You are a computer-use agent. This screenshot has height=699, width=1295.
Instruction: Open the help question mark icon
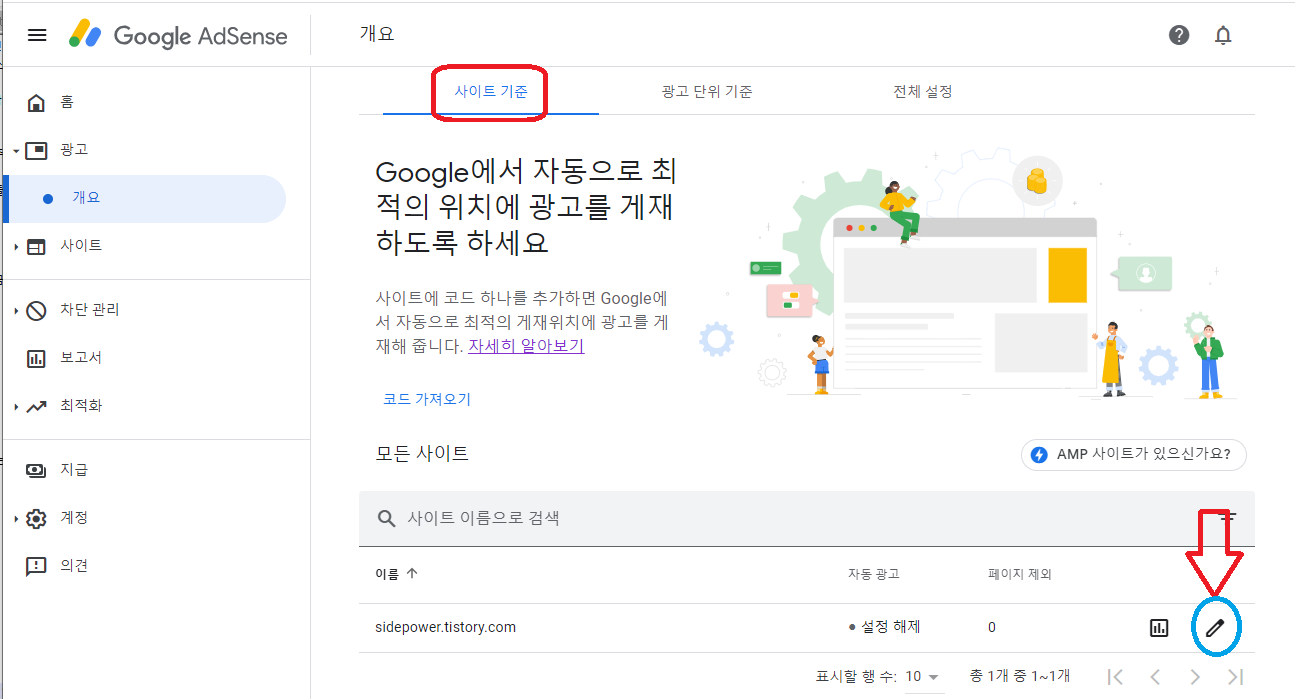coord(1179,35)
